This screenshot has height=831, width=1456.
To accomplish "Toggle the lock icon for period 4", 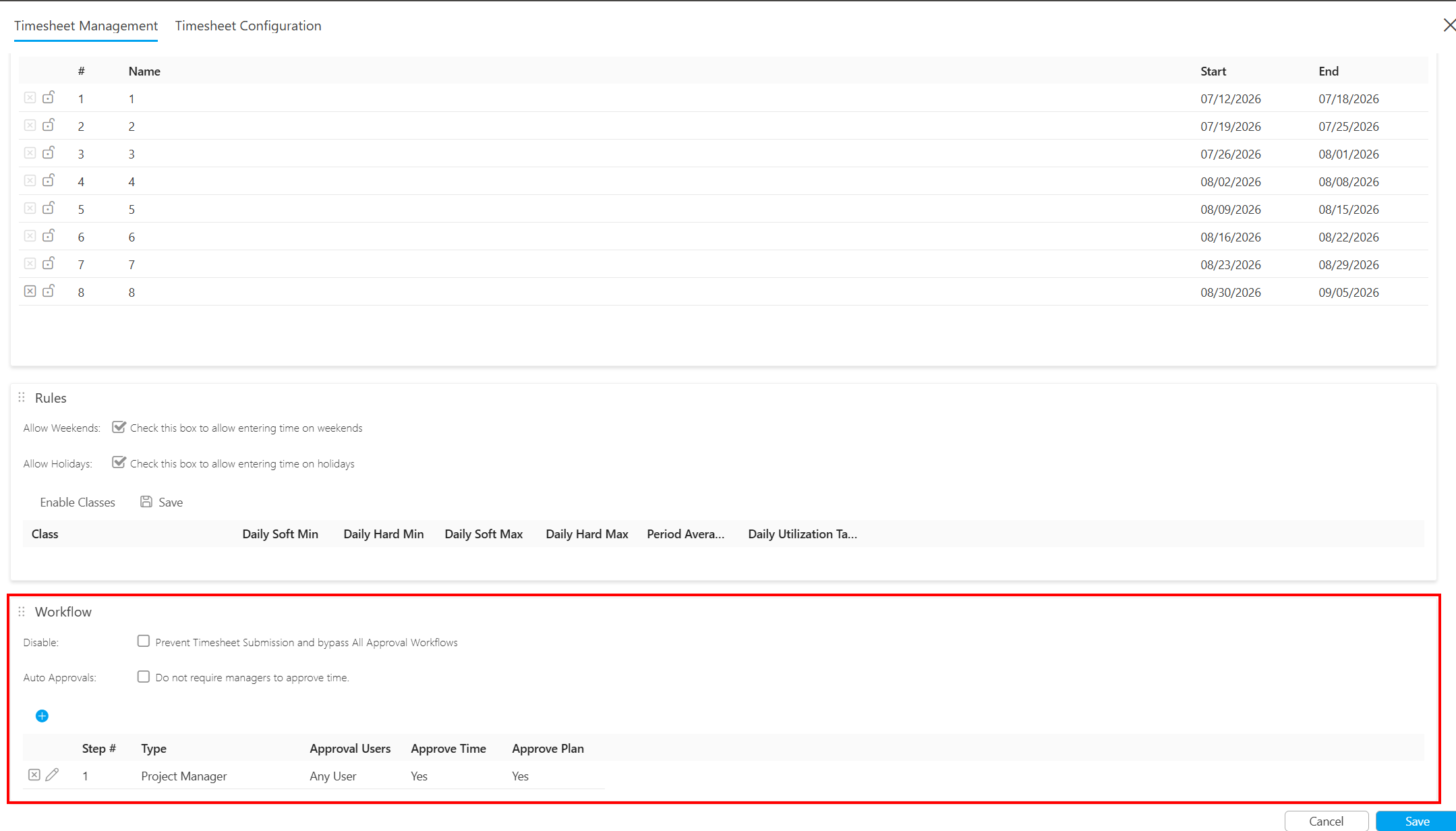I will click(x=49, y=180).
